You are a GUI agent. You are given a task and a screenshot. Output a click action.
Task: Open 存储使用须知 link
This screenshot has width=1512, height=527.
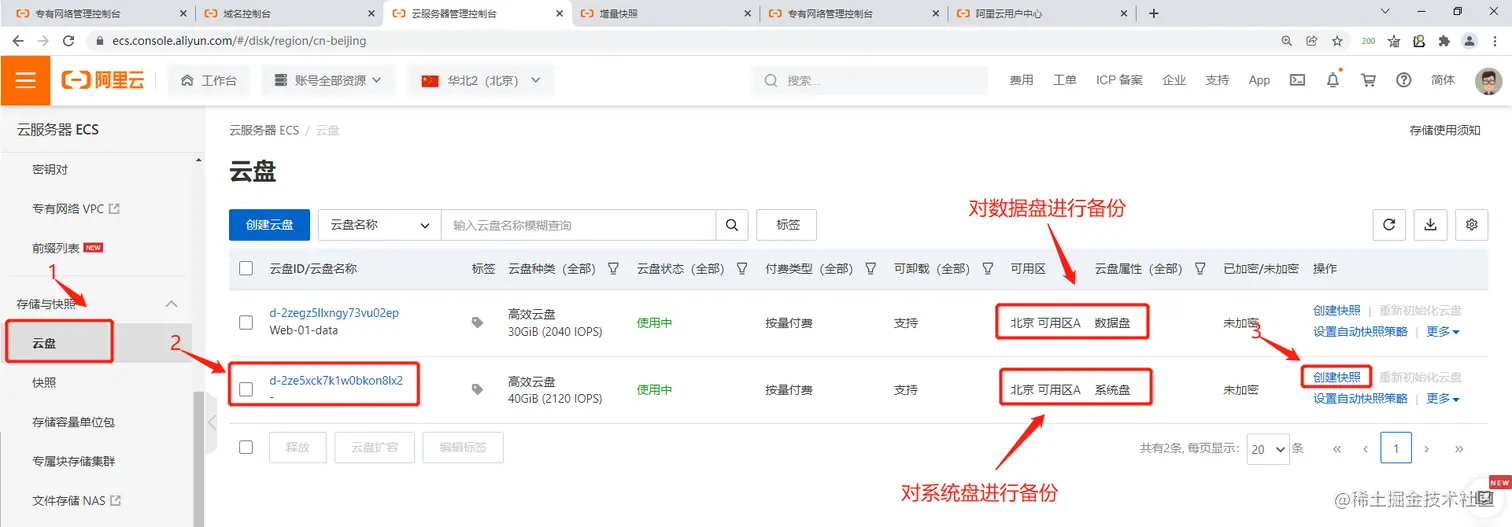[x=1444, y=131]
